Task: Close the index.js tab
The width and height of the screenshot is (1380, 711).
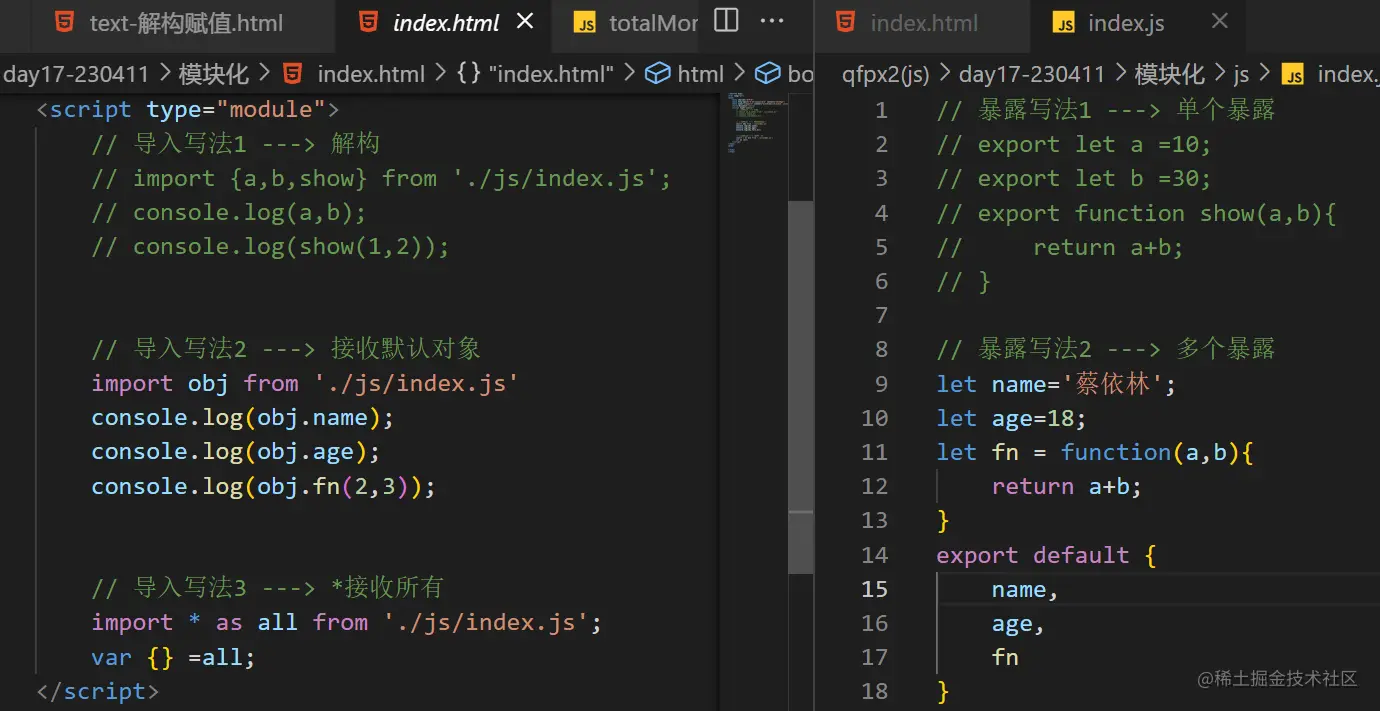Action: point(1218,20)
